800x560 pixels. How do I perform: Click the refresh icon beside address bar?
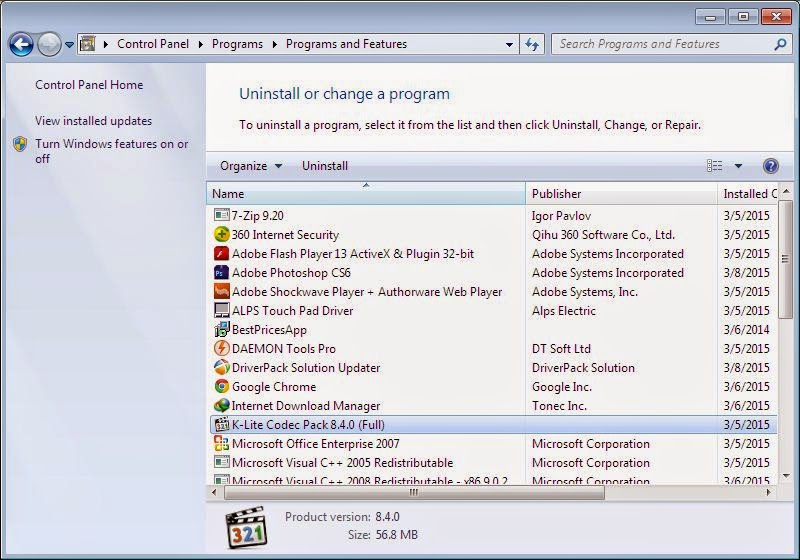click(532, 44)
